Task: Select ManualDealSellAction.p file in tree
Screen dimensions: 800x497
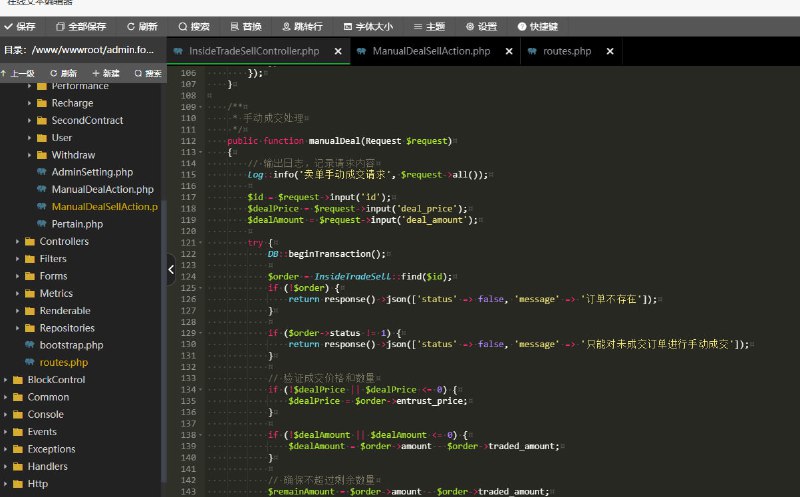Action: pos(105,207)
